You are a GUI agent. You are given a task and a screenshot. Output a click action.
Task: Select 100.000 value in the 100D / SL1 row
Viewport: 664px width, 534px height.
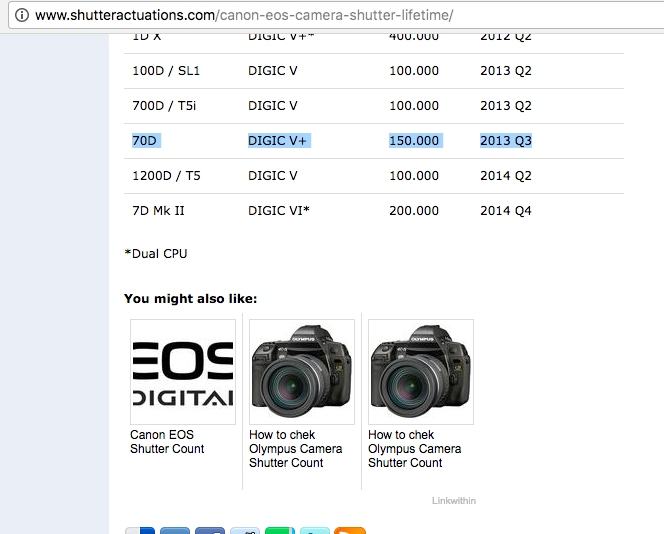pyautogui.click(x=414, y=71)
